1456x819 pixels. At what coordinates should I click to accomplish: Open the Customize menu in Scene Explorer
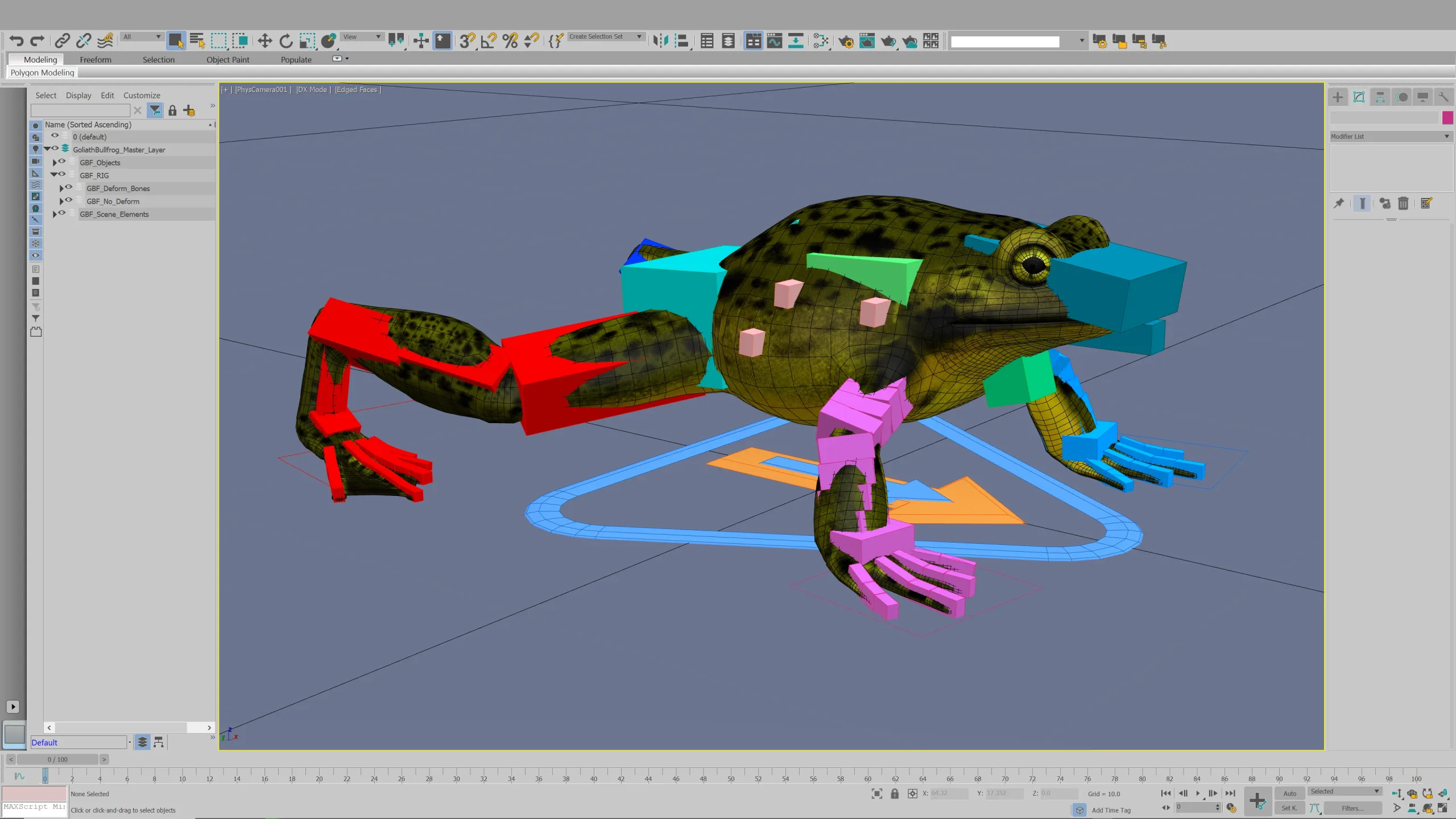(x=142, y=95)
